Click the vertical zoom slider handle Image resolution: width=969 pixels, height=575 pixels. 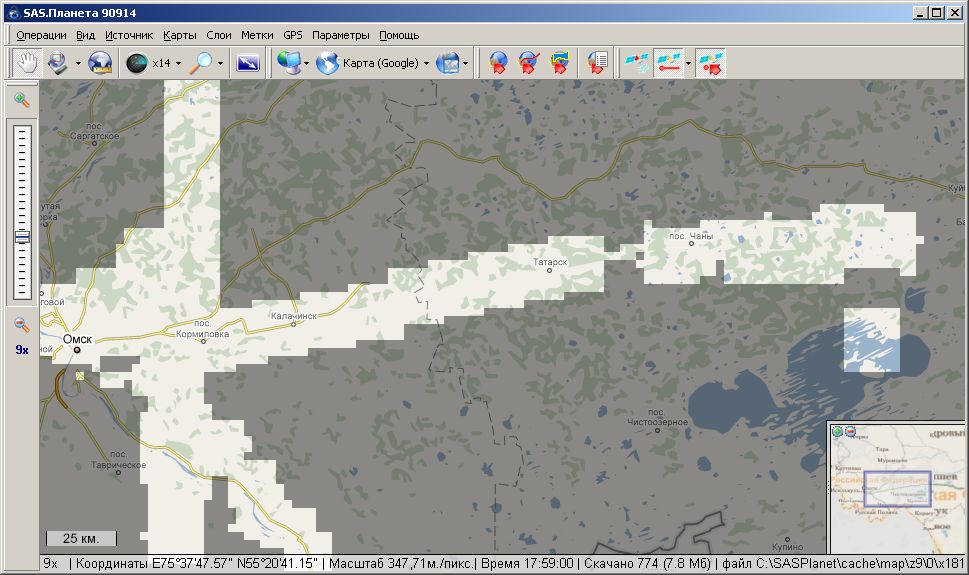(x=22, y=237)
